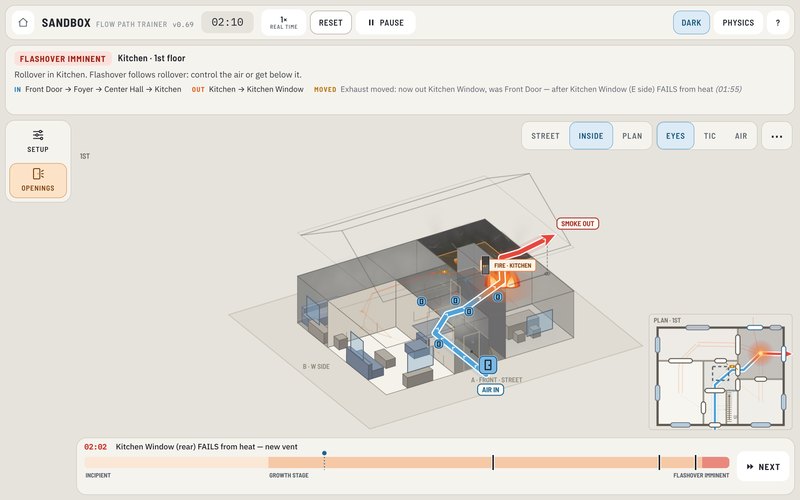Click the blue playhead dot on the timeline

[x=324, y=453]
